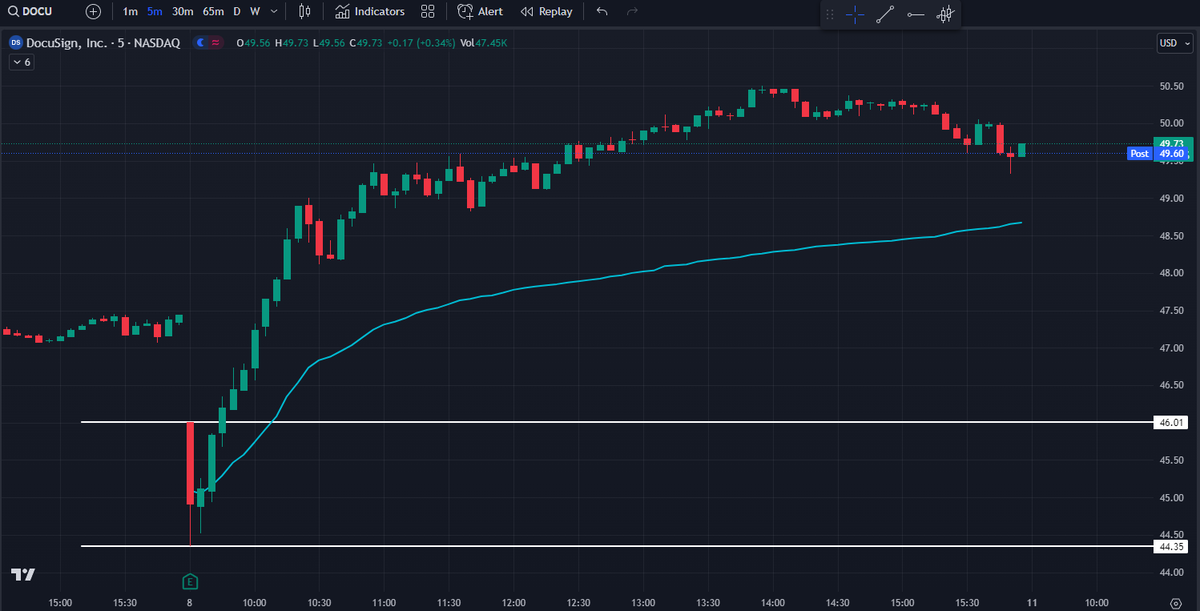Pick the candlestick measure drawing tool
Image resolution: width=1200 pixels, height=611 pixels.
pos(945,14)
